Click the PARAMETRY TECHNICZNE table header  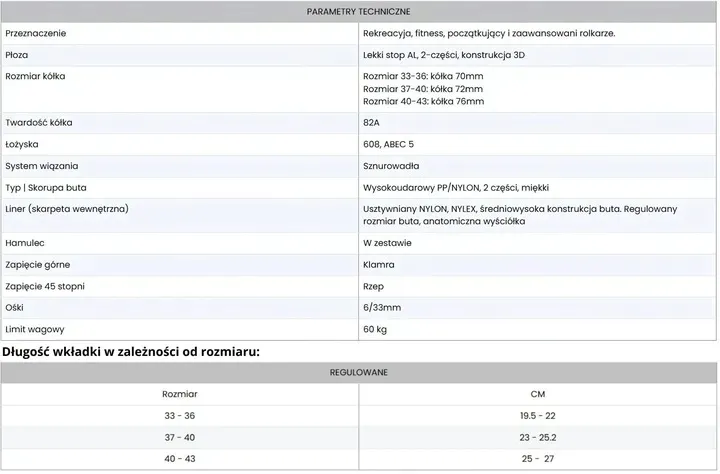359,11
